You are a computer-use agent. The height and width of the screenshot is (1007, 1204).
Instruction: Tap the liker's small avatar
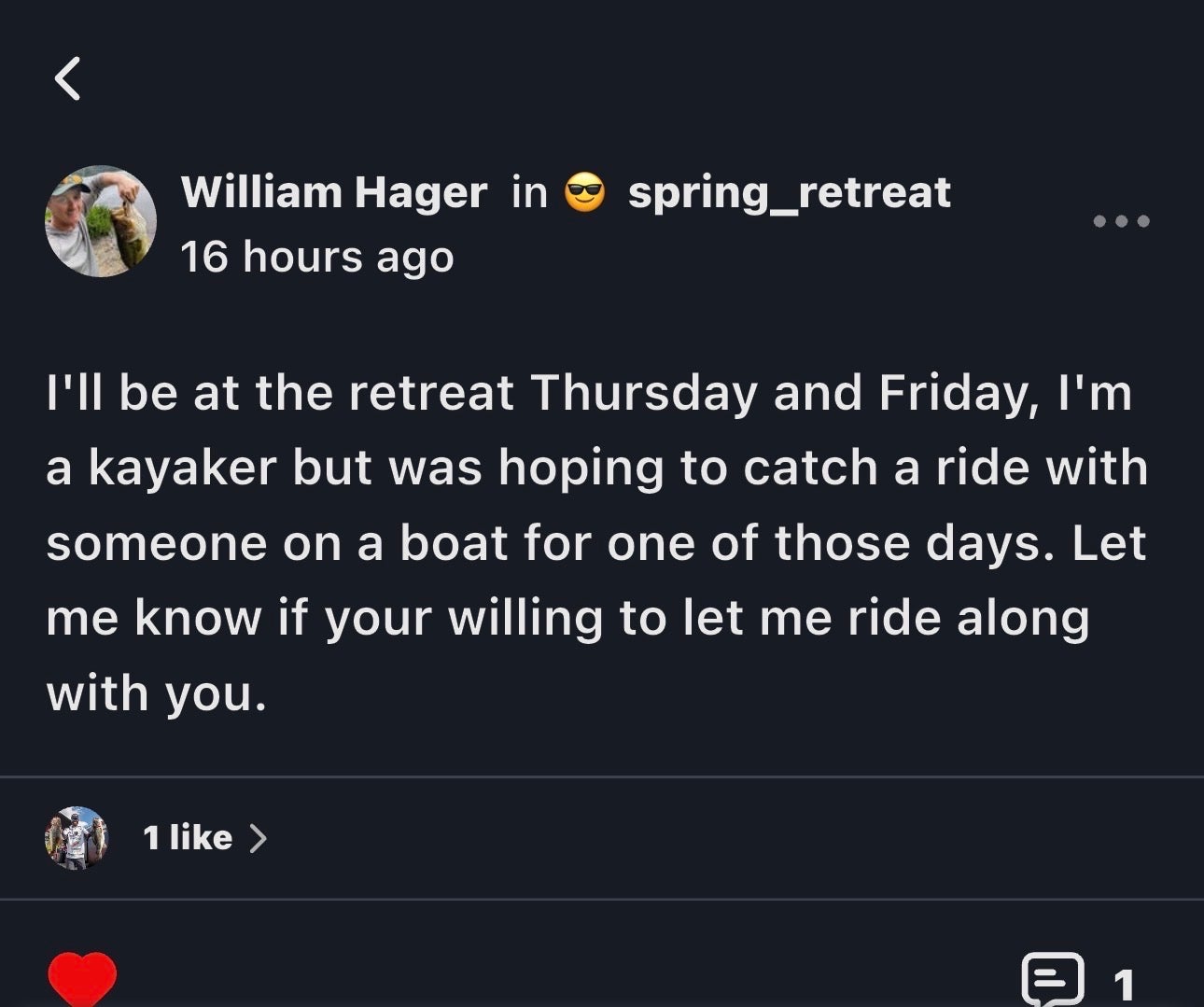click(77, 838)
